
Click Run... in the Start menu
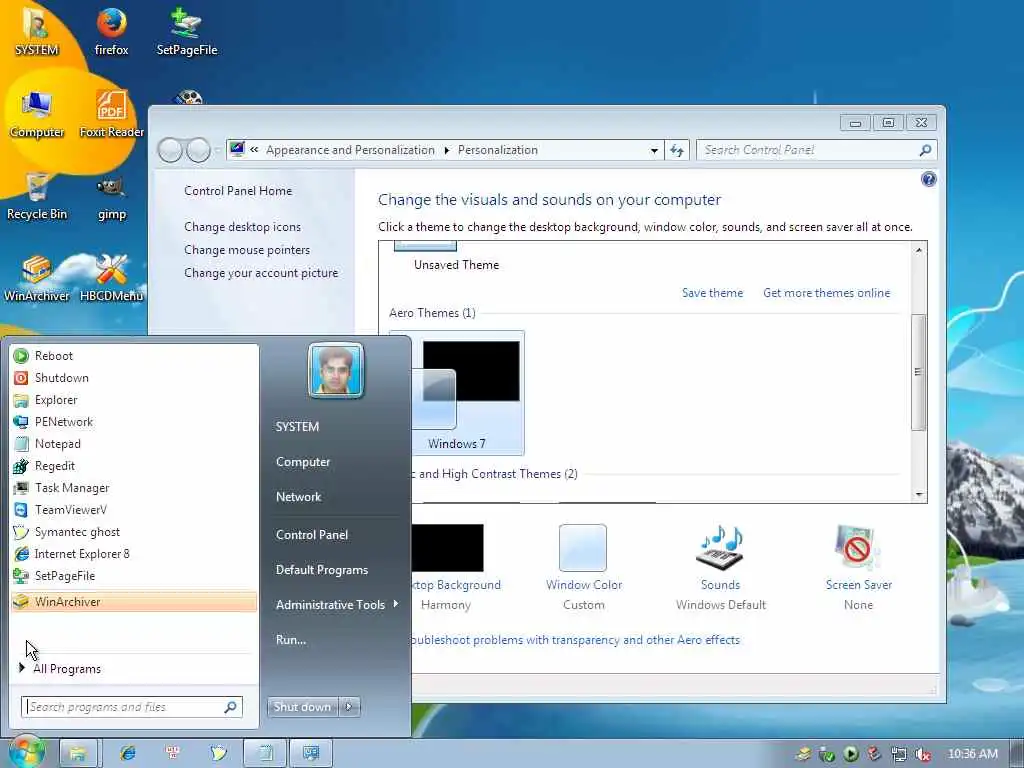point(291,639)
